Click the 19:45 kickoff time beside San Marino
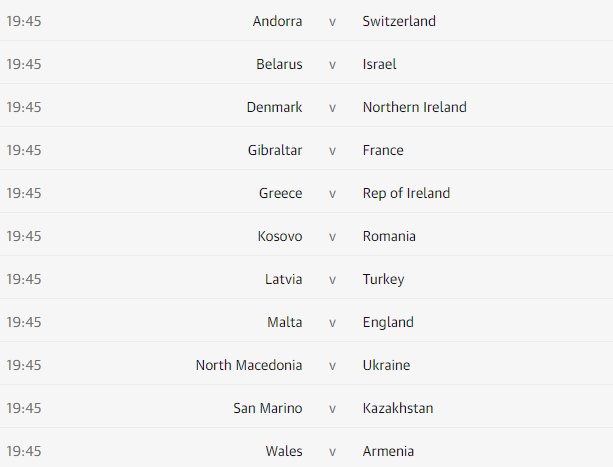 24,408
